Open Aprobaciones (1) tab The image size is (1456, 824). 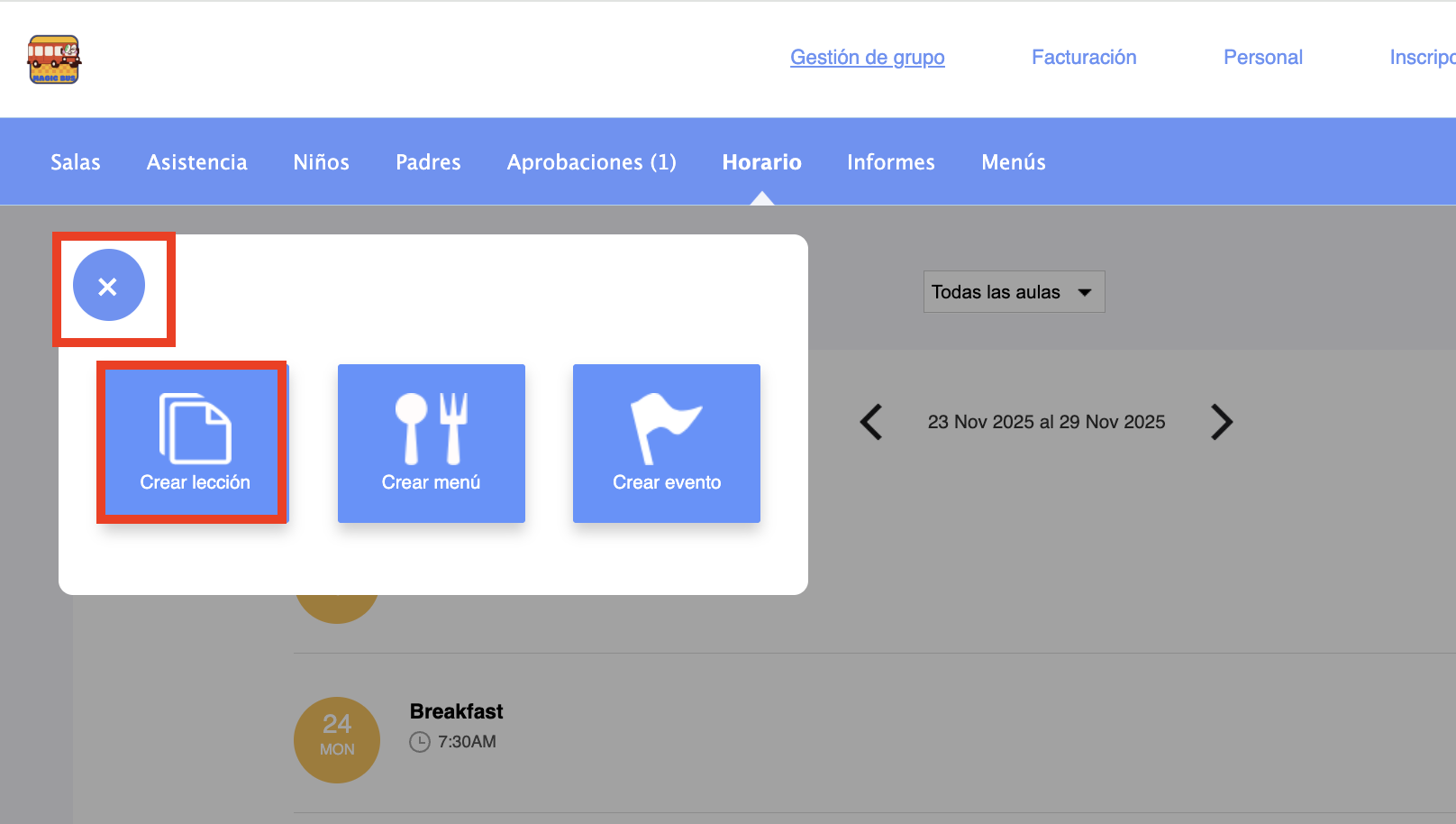(592, 162)
